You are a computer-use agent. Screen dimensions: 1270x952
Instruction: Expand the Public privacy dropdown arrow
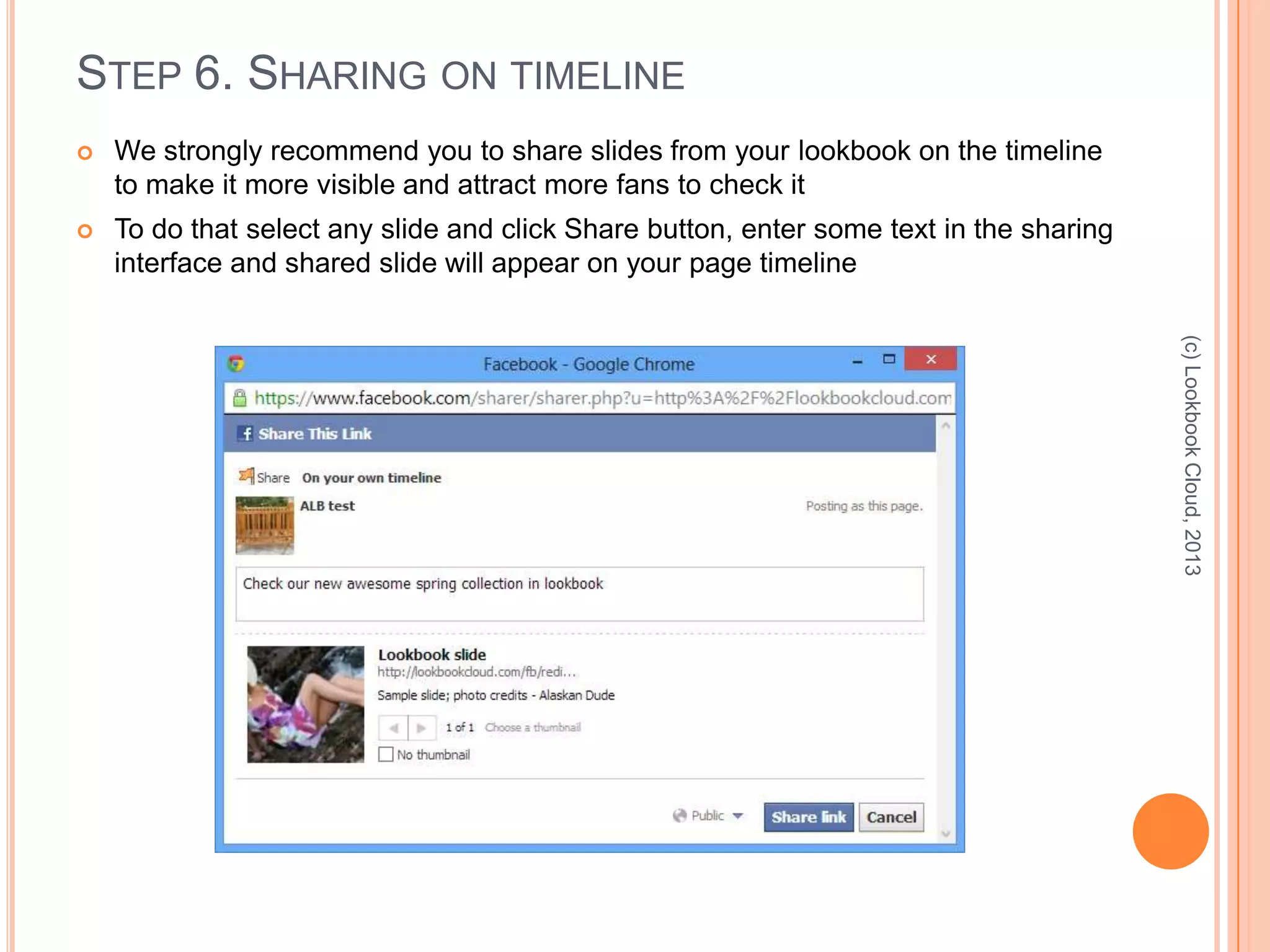737,816
